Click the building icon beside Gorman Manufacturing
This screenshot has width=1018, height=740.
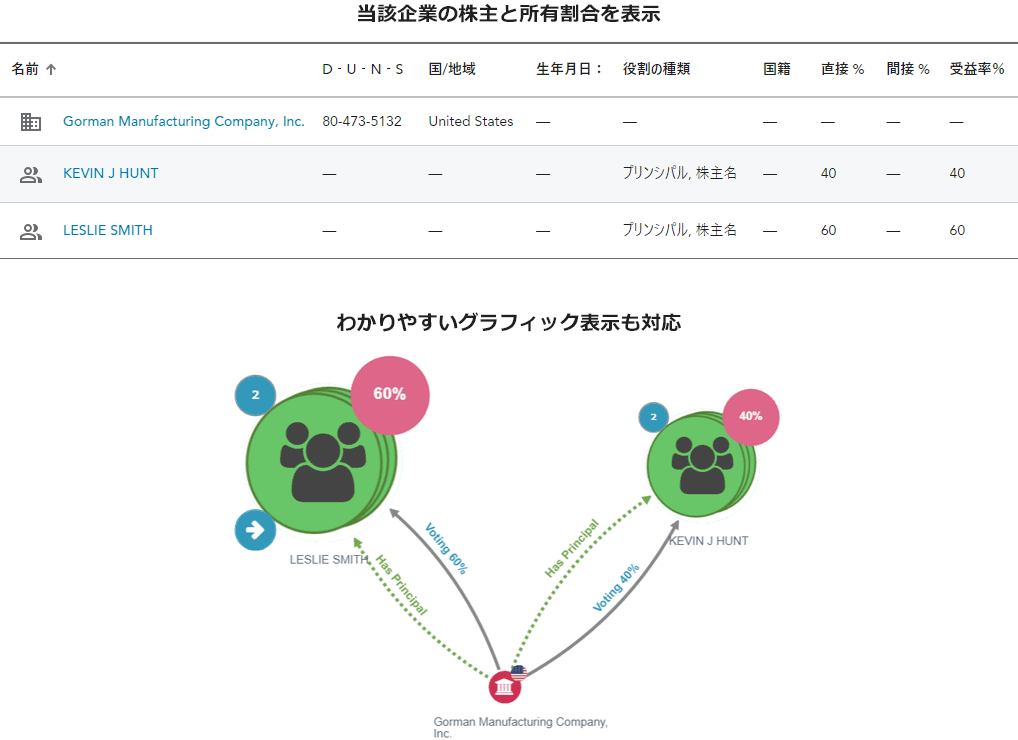pos(31,121)
